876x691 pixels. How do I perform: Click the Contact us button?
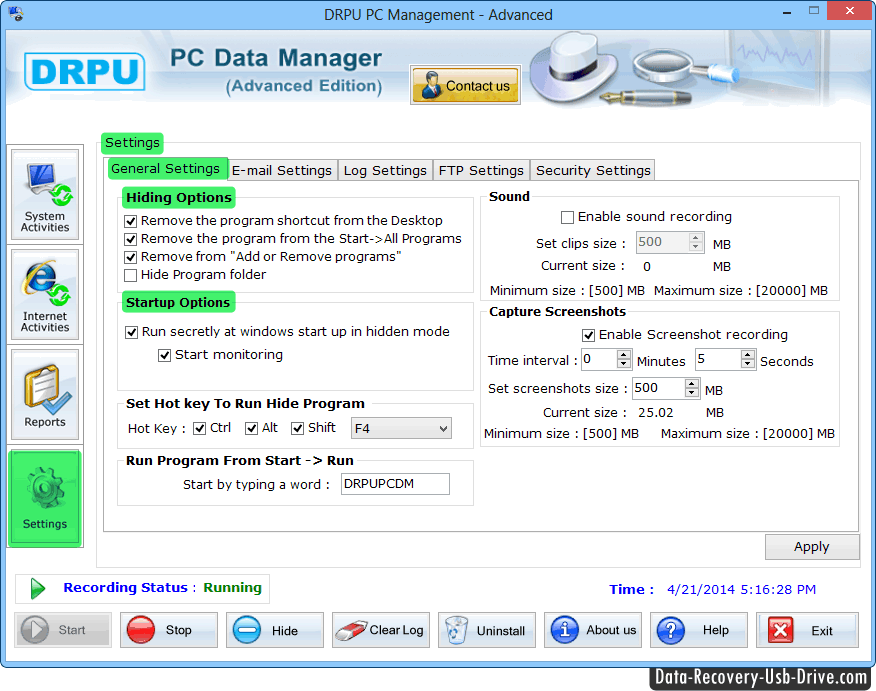coord(465,85)
